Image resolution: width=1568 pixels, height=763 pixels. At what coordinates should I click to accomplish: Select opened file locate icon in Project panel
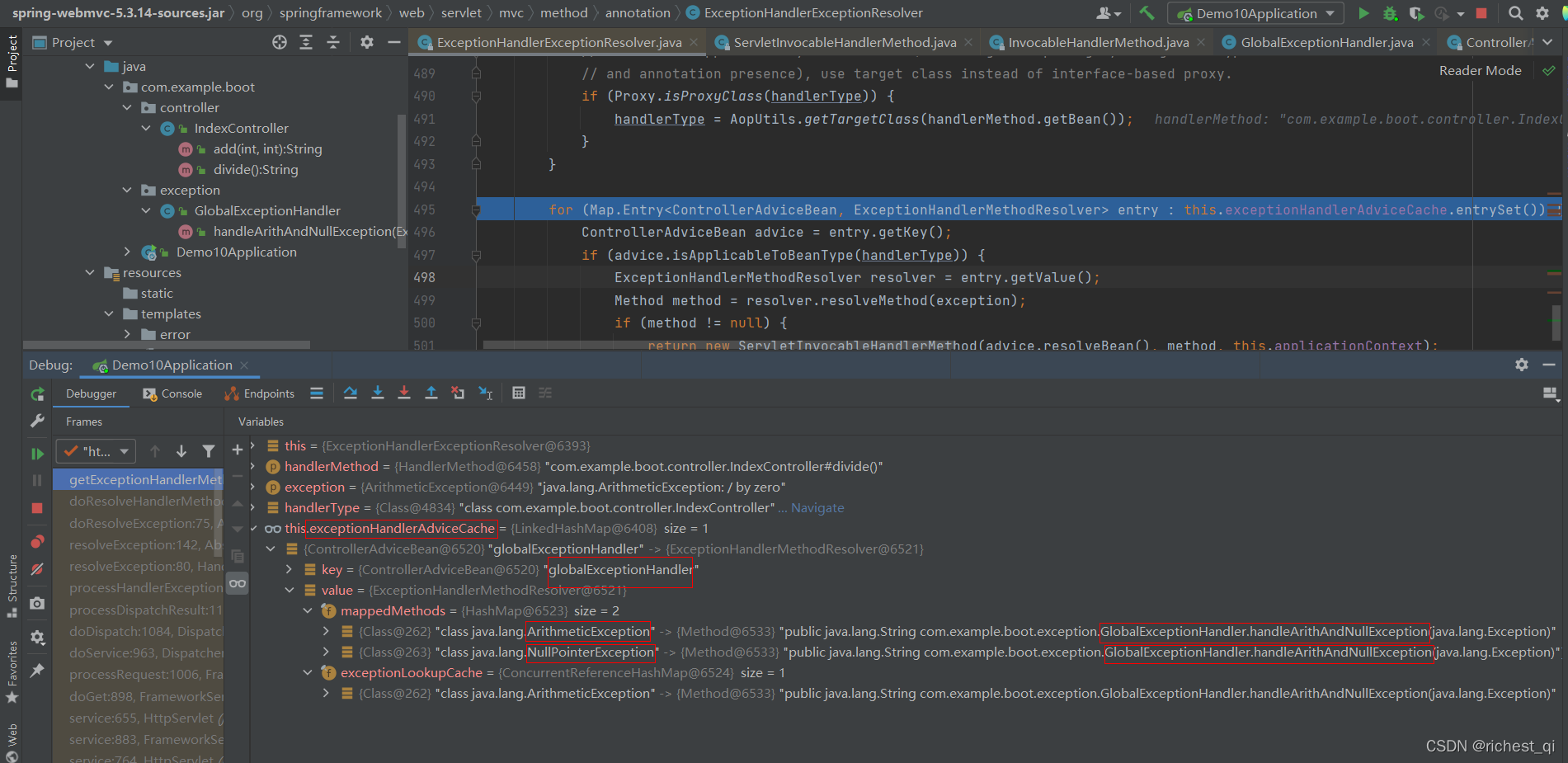tap(280, 42)
